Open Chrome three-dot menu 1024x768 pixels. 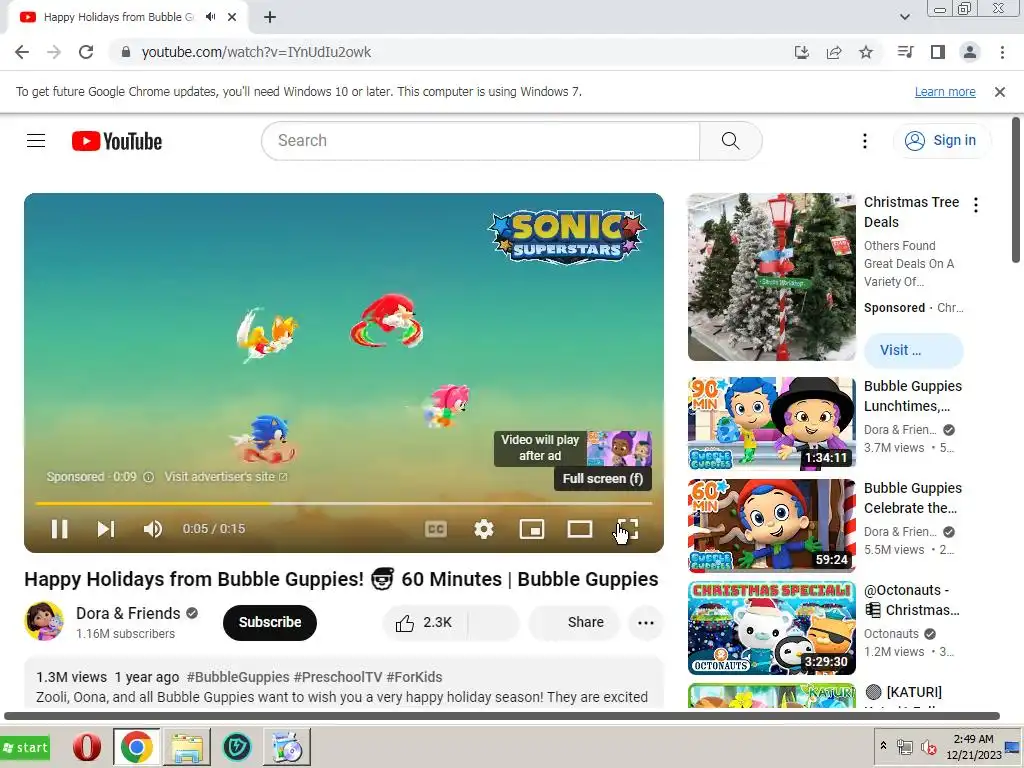click(1002, 52)
